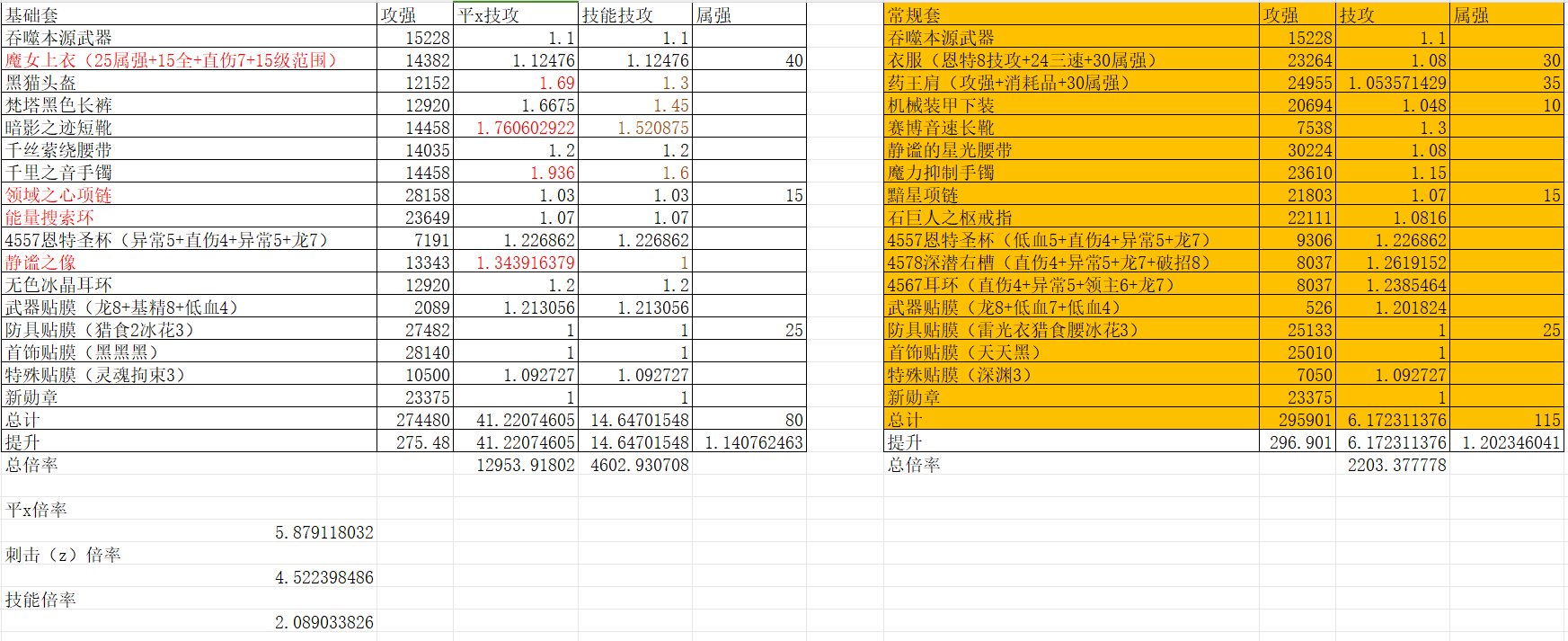The height and width of the screenshot is (641, 1568).
Task: Select the 魔女上衣 item name cell
Action: coord(190,60)
